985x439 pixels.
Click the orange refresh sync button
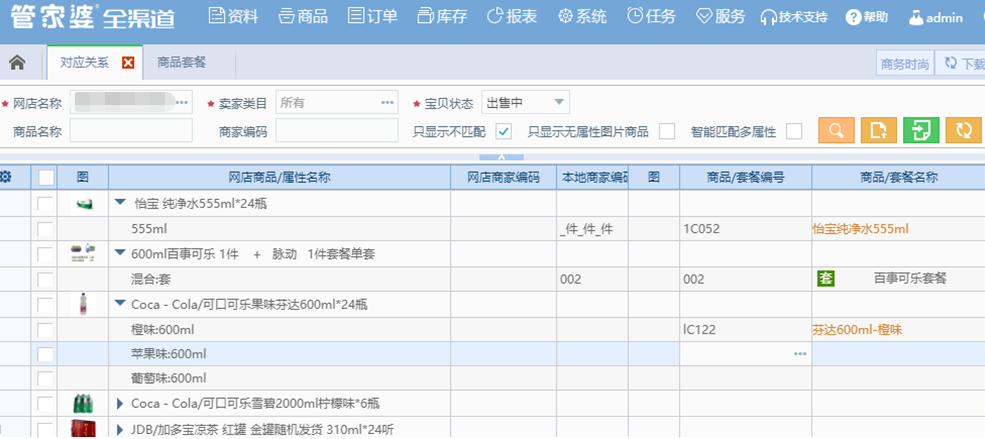click(x=963, y=130)
